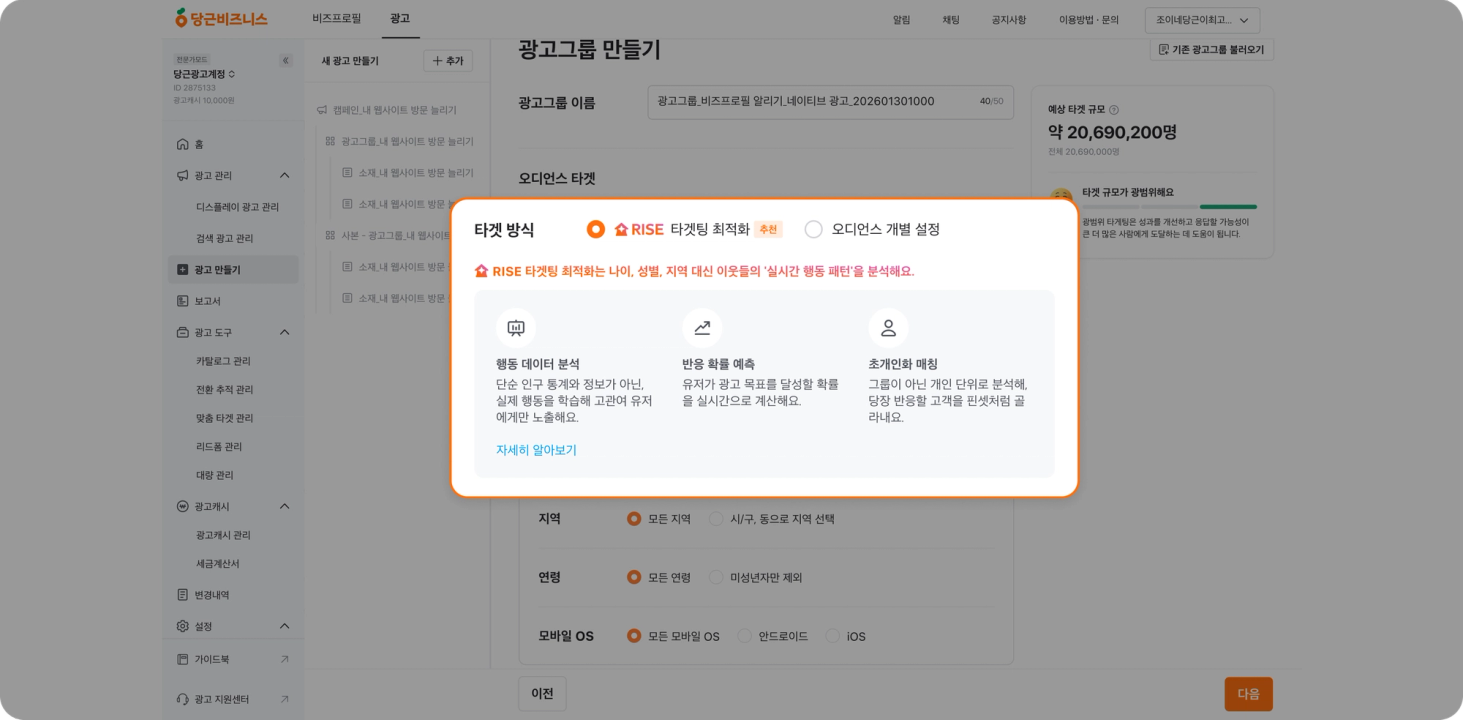The image size is (1463, 720).
Task: Click the gear icon beside 설정
Action: pyautogui.click(x=182, y=626)
